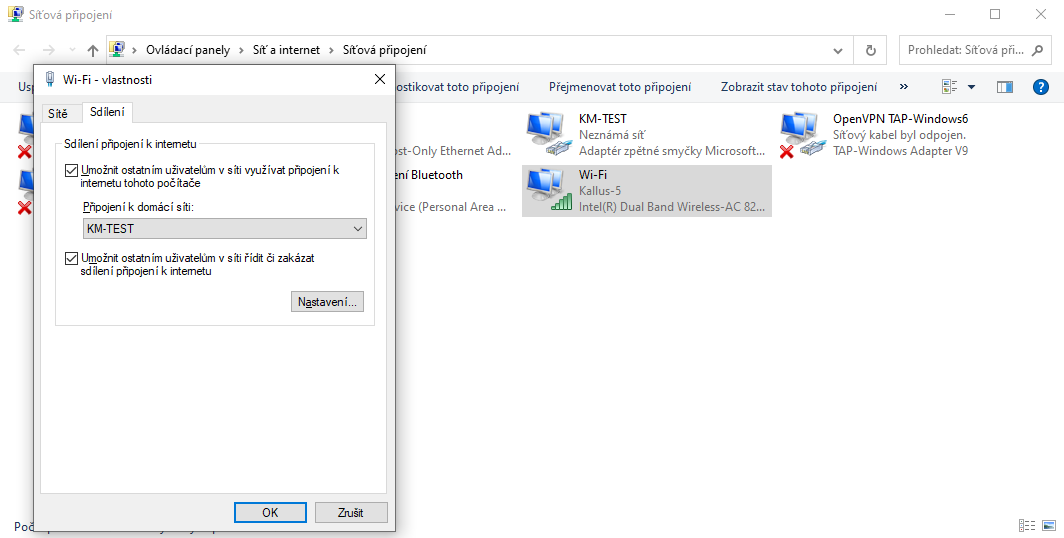
Task: Click TAP-Windows Adapter V9 text
Action: pos(900,151)
